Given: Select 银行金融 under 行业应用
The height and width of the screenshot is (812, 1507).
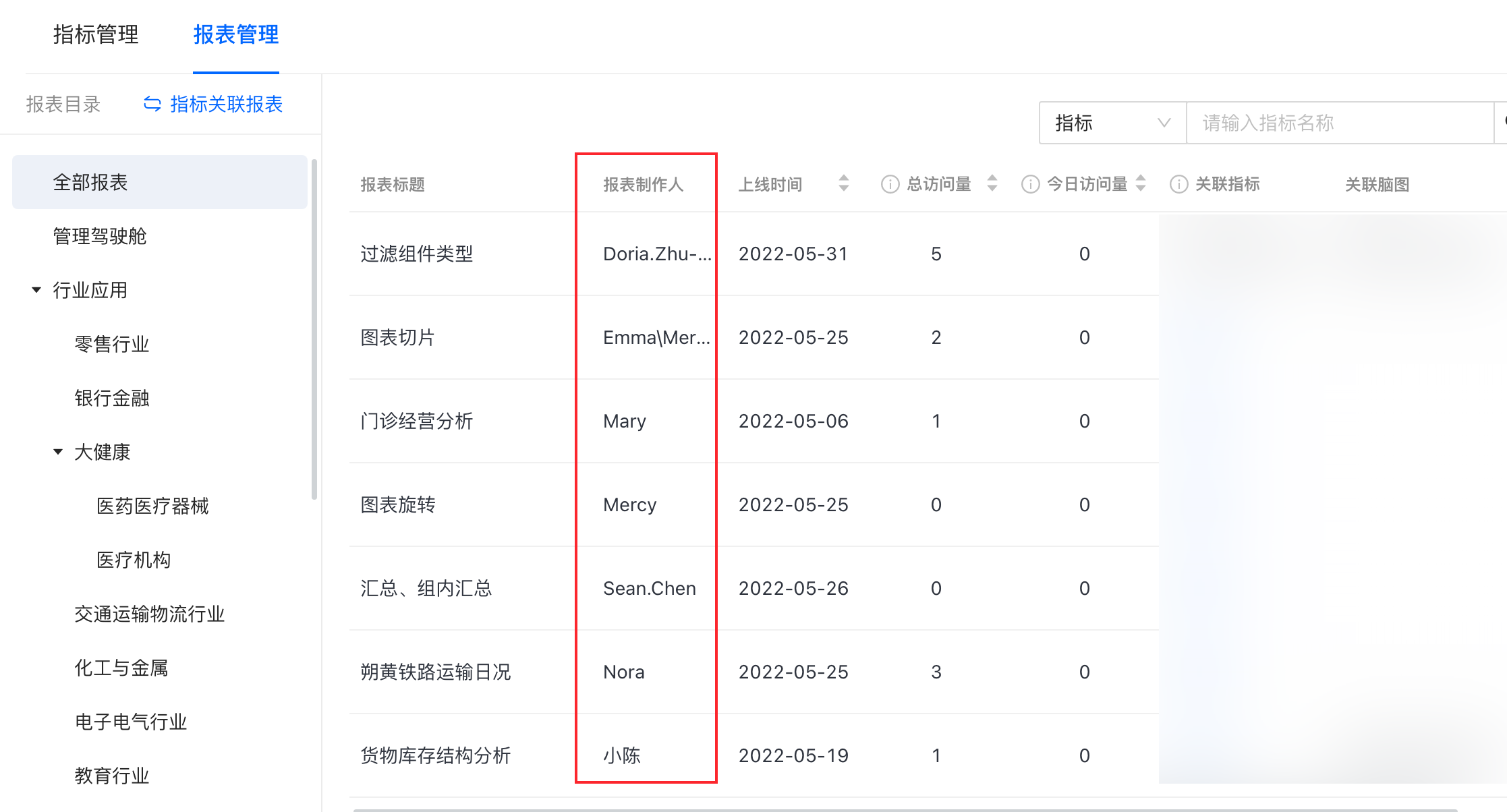Looking at the screenshot, I should [x=112, y=398].
